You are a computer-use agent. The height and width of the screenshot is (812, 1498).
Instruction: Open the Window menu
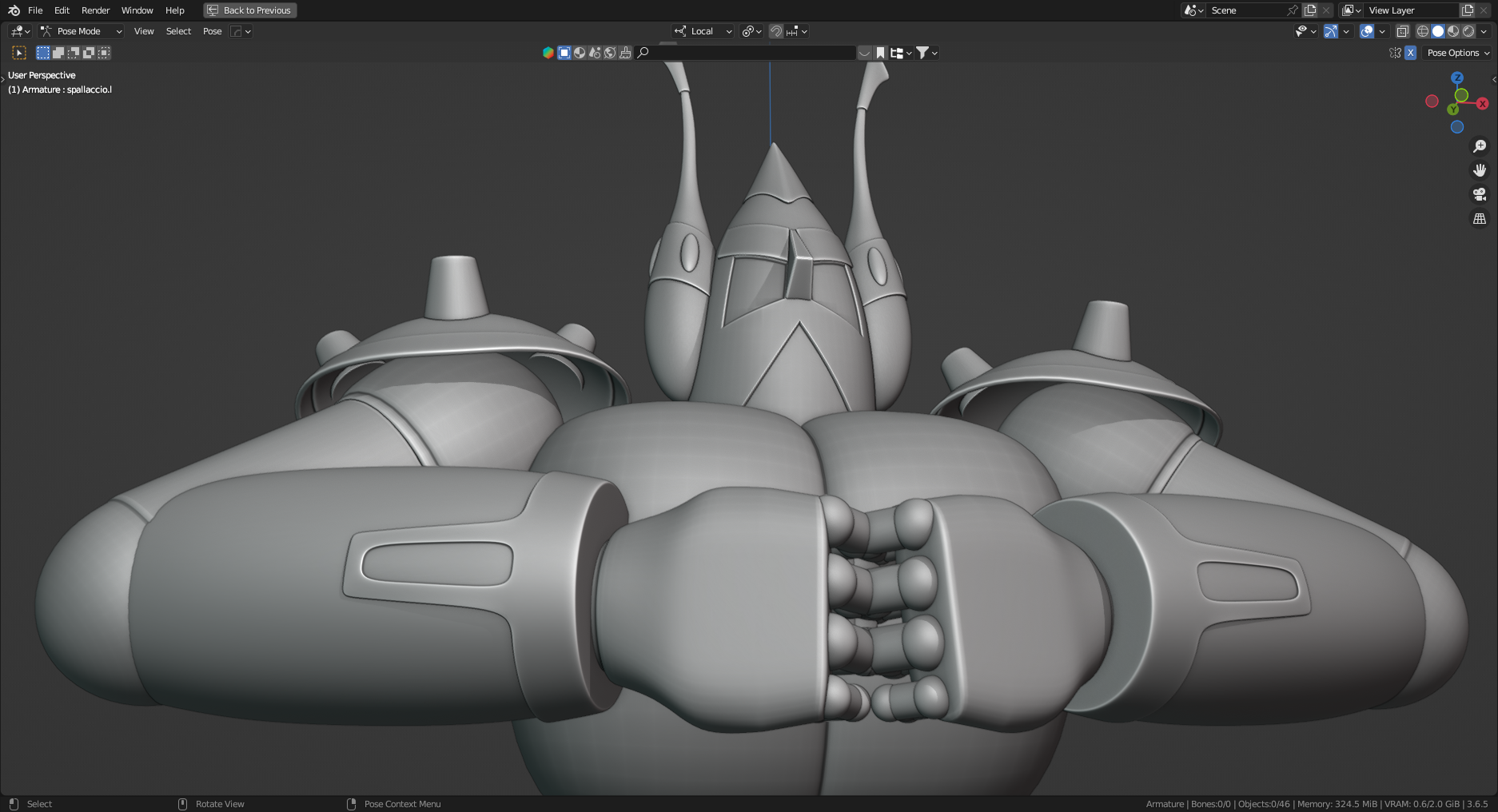tap(137, 10)
